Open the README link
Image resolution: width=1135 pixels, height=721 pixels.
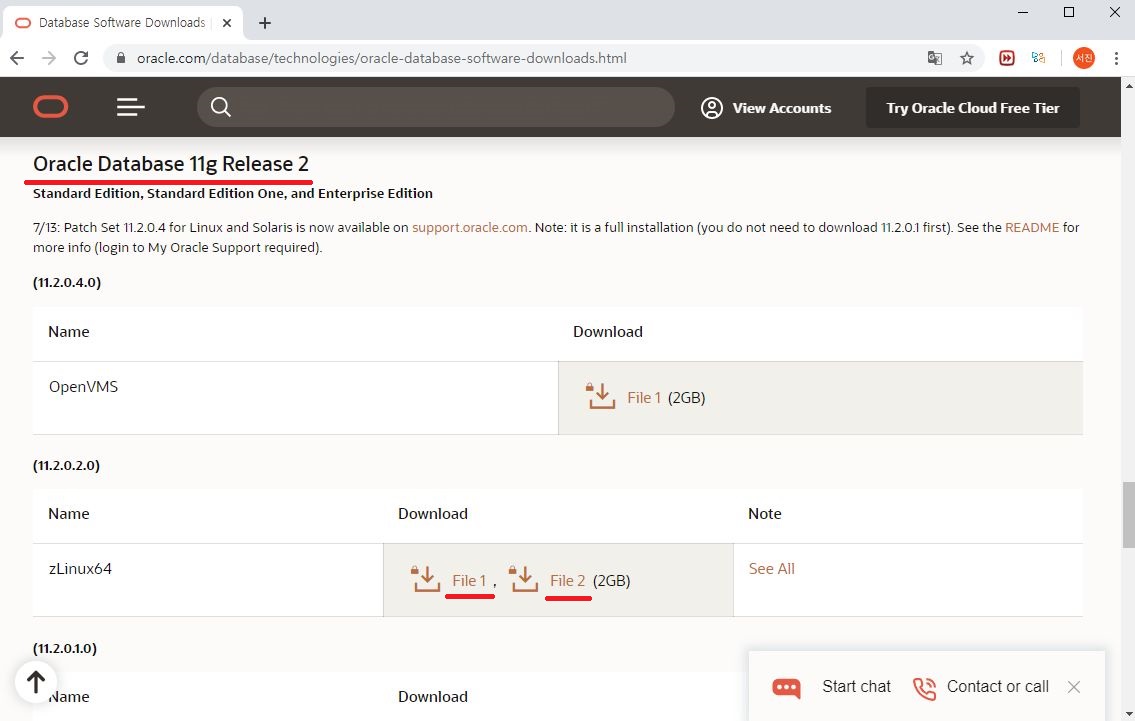tap(1031, 227)
